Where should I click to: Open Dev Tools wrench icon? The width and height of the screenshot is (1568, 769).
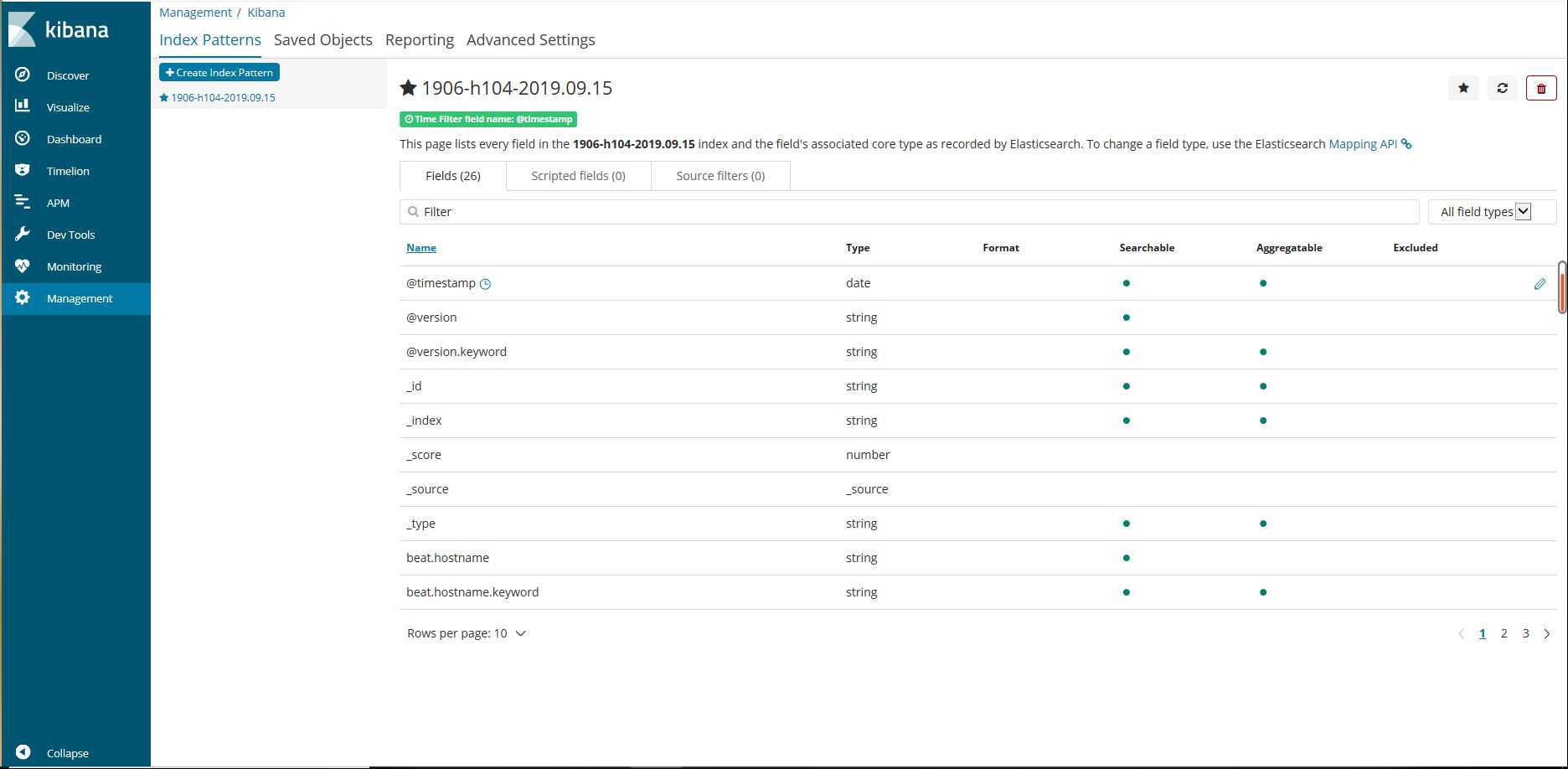coord(23,234)
